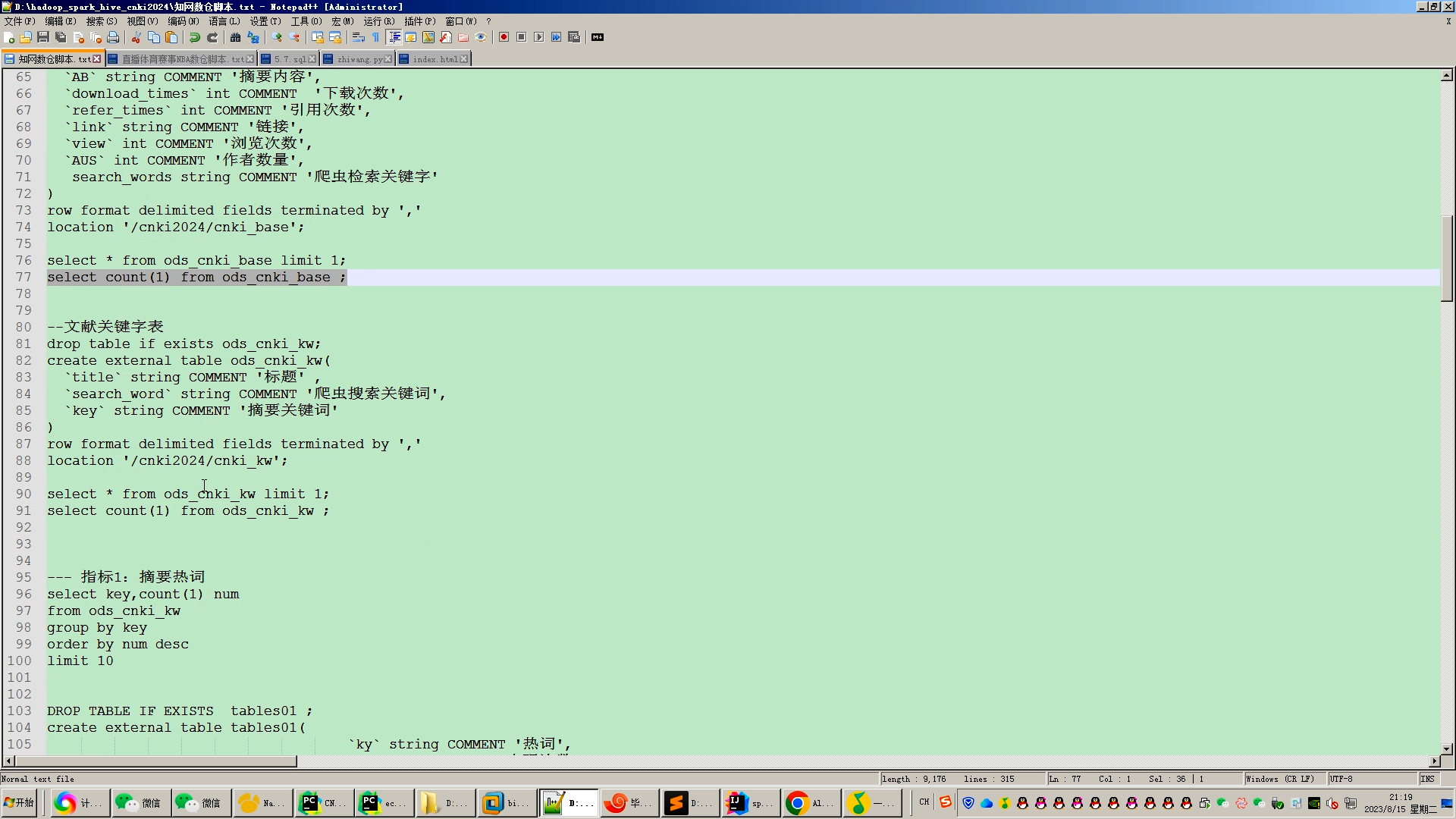Screen dimensions: 1456x819
Task: Close the 5.7.sql tab
Action: (312, 59)
